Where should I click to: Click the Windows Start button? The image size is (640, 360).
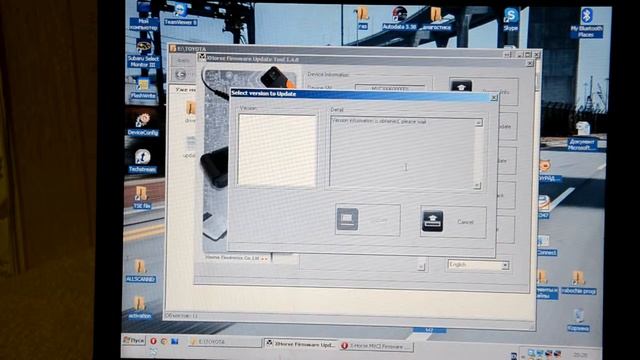tap(134, 340)
